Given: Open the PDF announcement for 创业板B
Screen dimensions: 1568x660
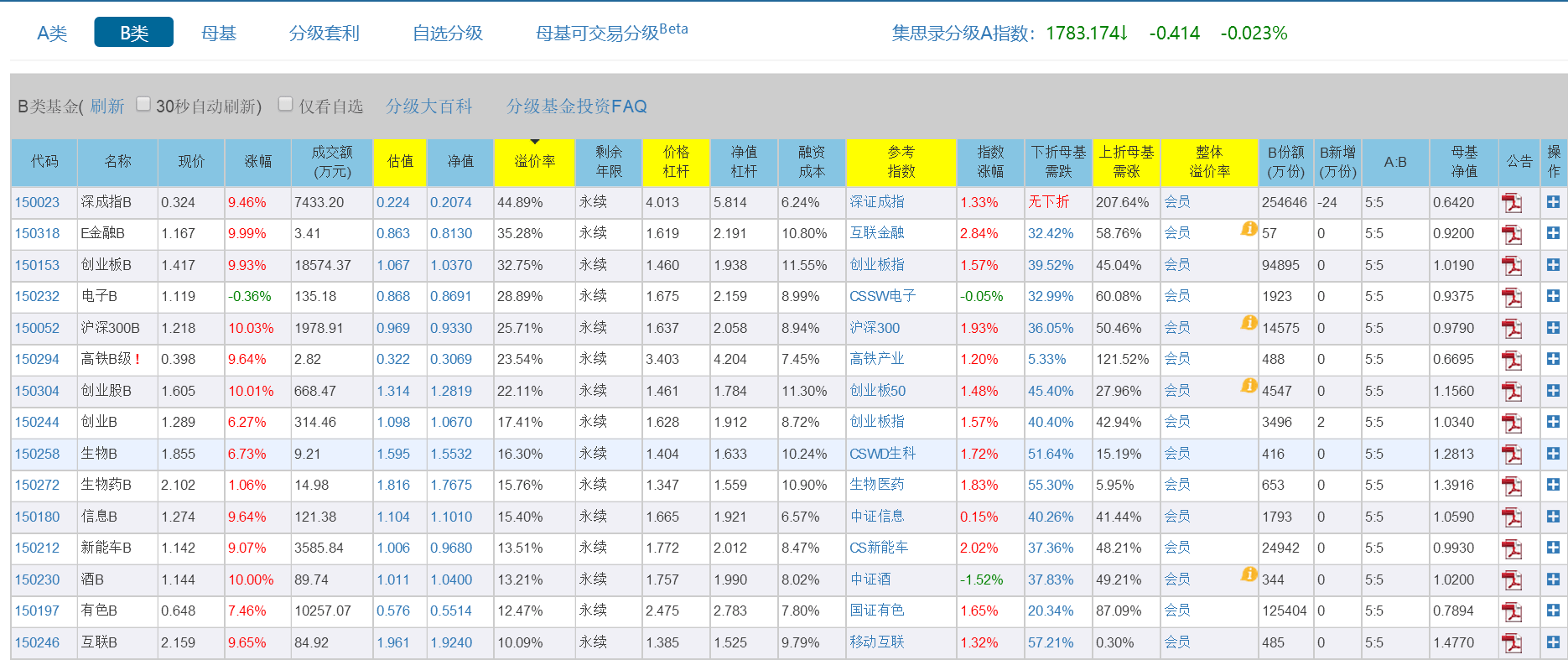Looking at the screenshot, I should pyautogui.click(x=1512, y=266).
